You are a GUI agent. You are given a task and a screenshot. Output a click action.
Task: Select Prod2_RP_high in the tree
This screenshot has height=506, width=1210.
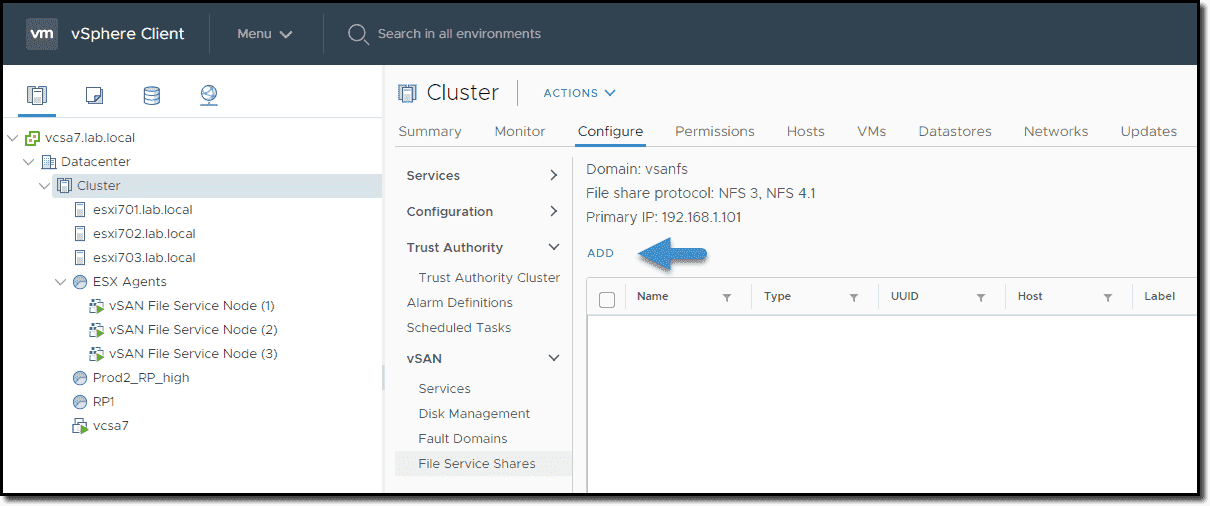click(x=141, y=378)
